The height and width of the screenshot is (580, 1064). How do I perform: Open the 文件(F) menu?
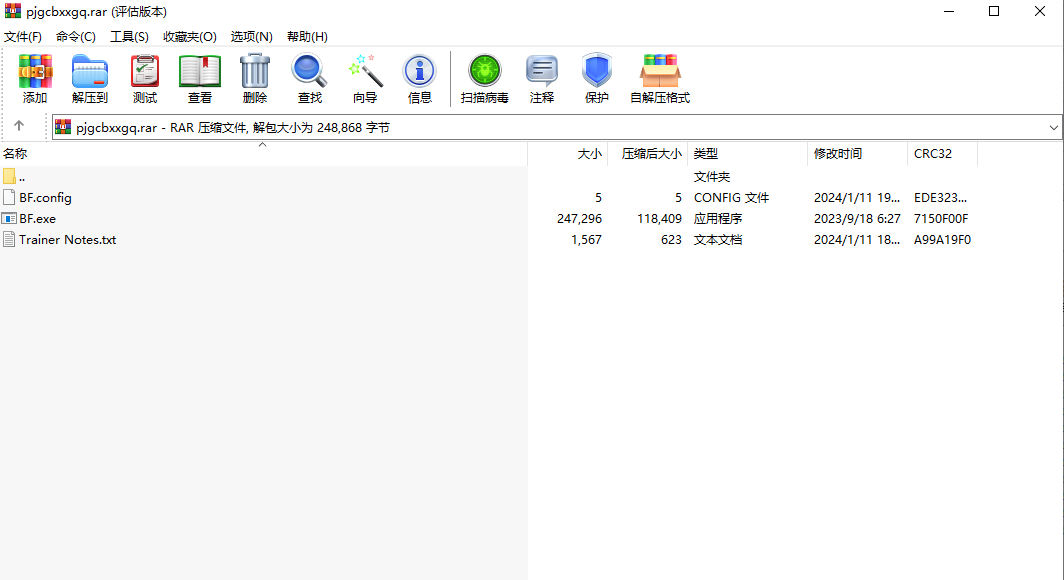23,37
